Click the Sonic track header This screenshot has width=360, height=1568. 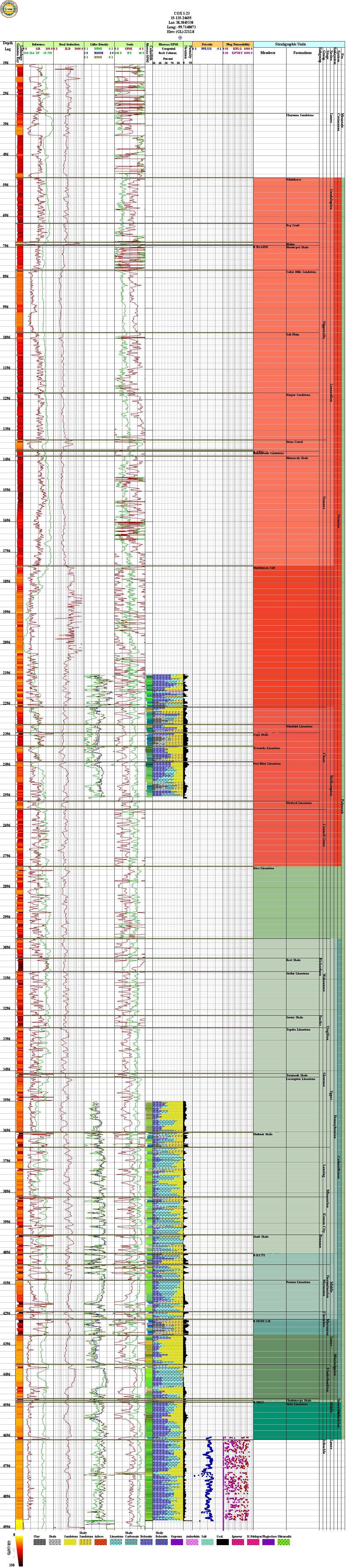click(x=130, y=45)
